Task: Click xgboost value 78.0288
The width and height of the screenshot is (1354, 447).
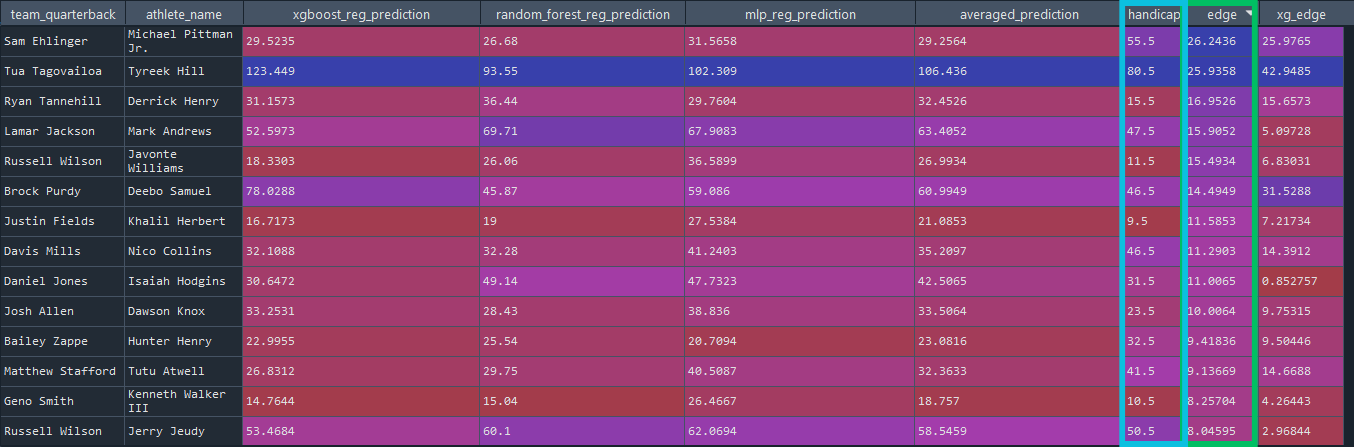Action: pos(360,192)
